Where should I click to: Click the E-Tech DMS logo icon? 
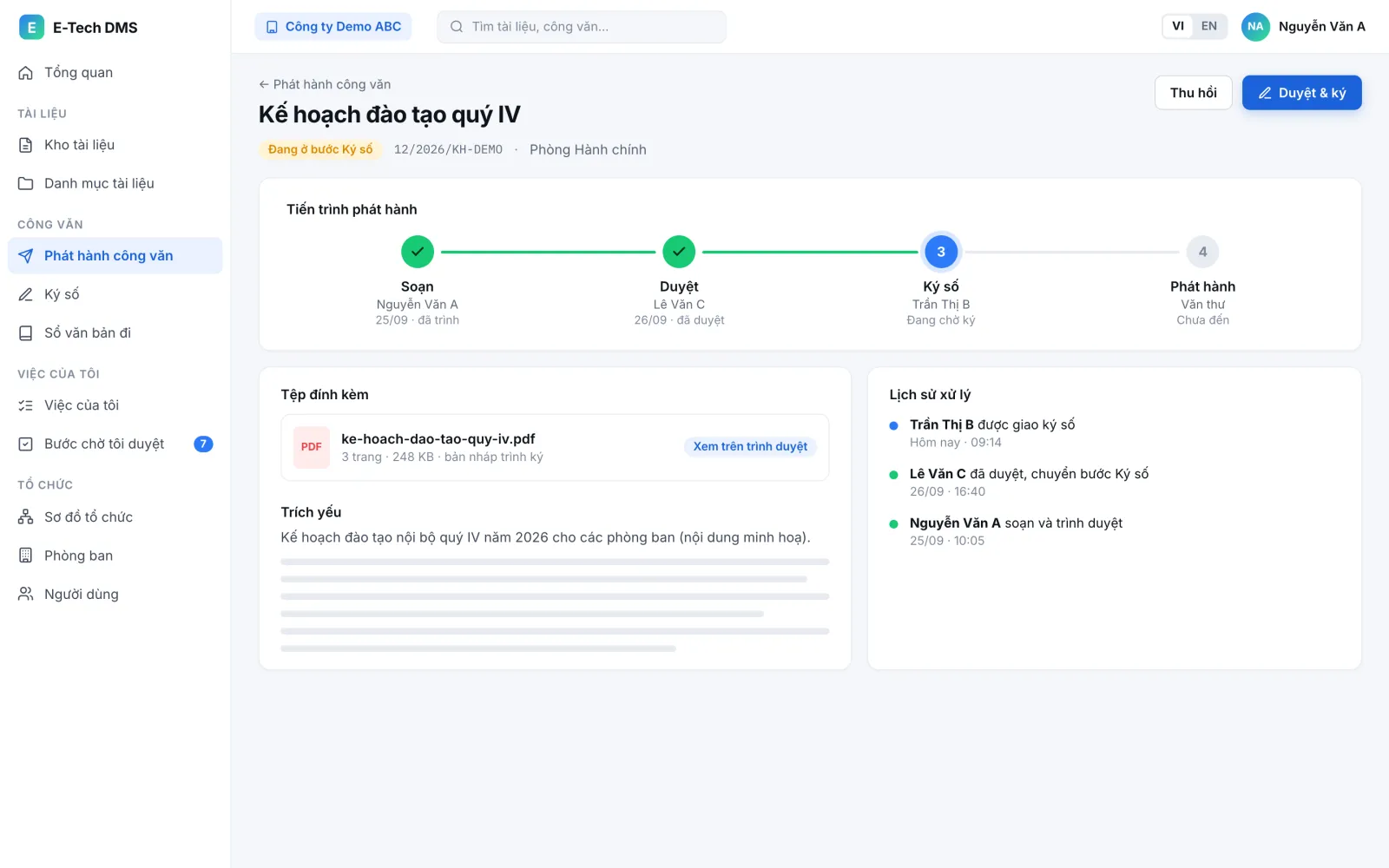[x=31, y=27]
